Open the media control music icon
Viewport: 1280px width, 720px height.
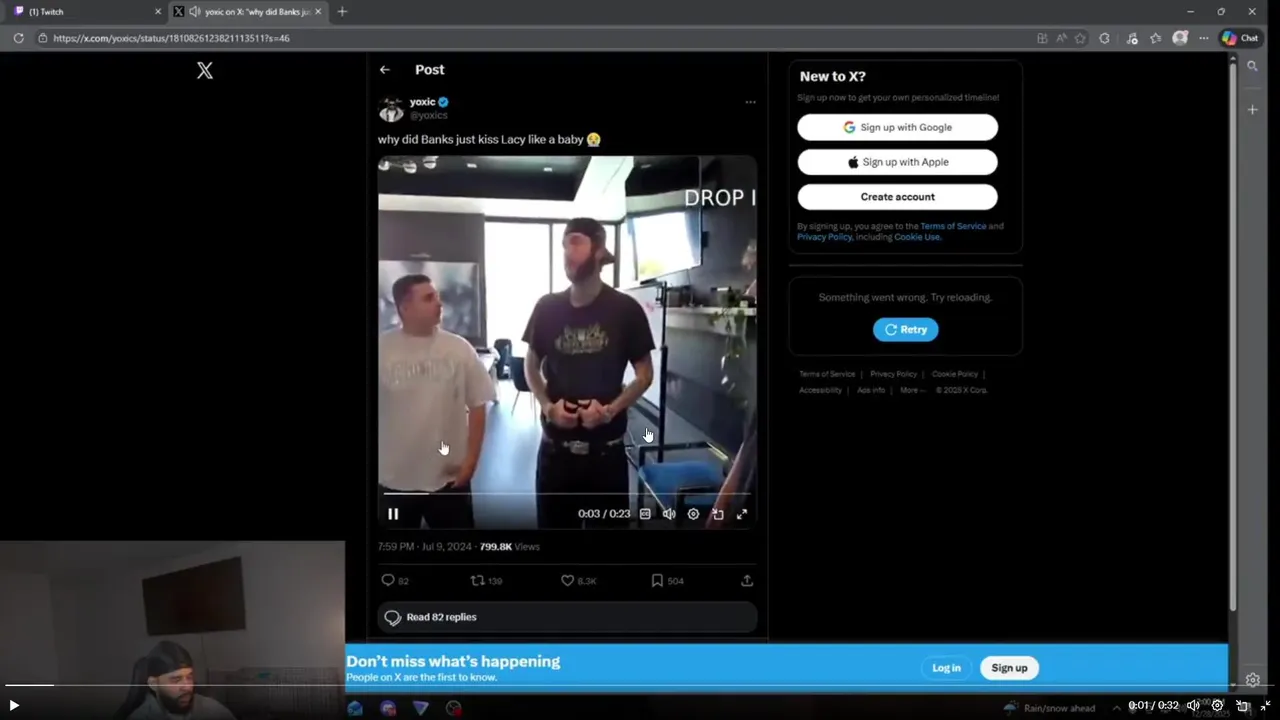[x=1132, y=38]
